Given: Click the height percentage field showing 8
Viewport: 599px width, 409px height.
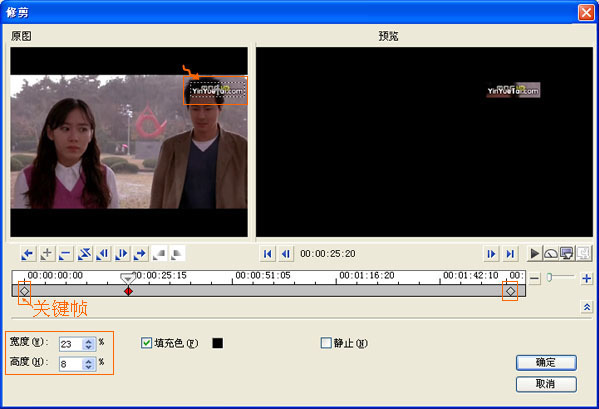Looking at the screenshot, I should (71, 364).
